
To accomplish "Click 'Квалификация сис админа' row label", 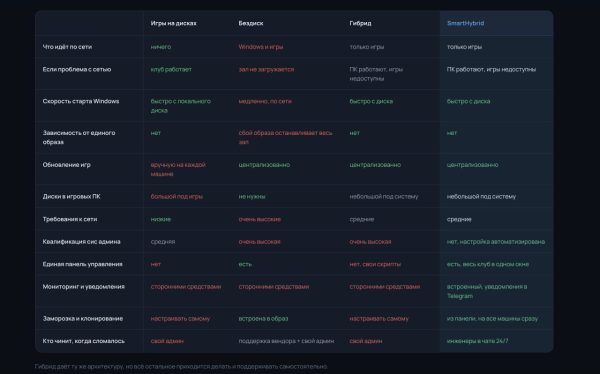I will 82,242.
